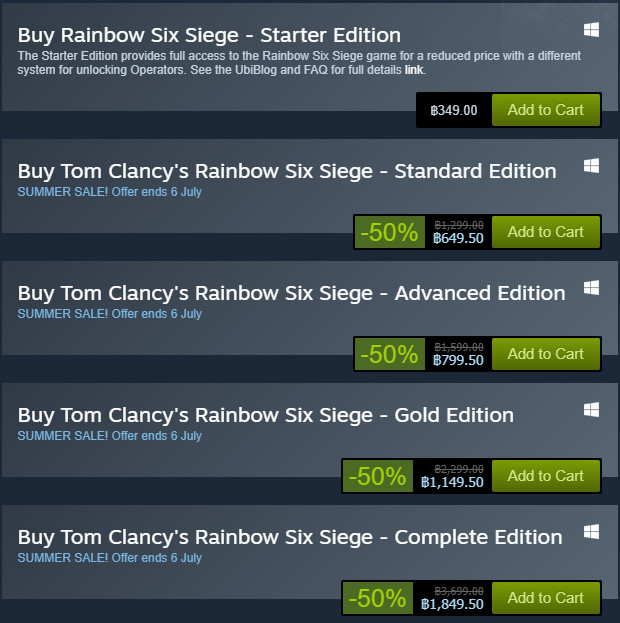Screen dimensions: 620x623
Task: Click the Buy Rainbow Six Siege Starter Edition title
Action: tap(209, 36)
